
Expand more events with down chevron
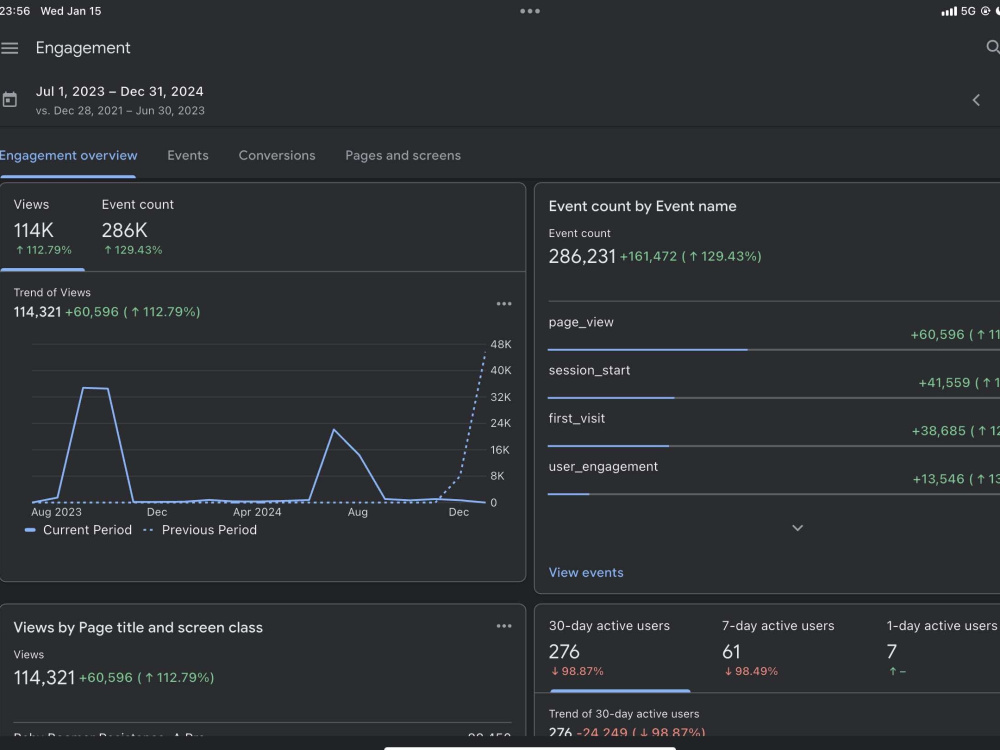[x=797, y=527]
